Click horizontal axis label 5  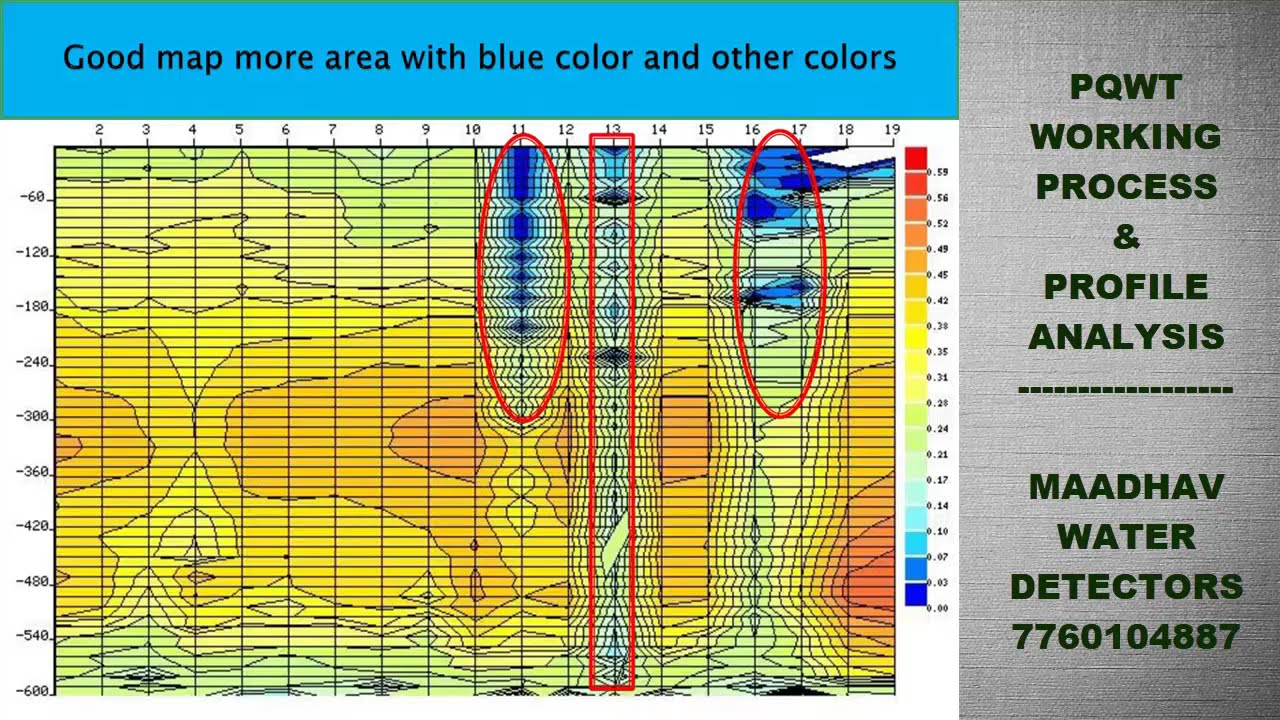239,130
